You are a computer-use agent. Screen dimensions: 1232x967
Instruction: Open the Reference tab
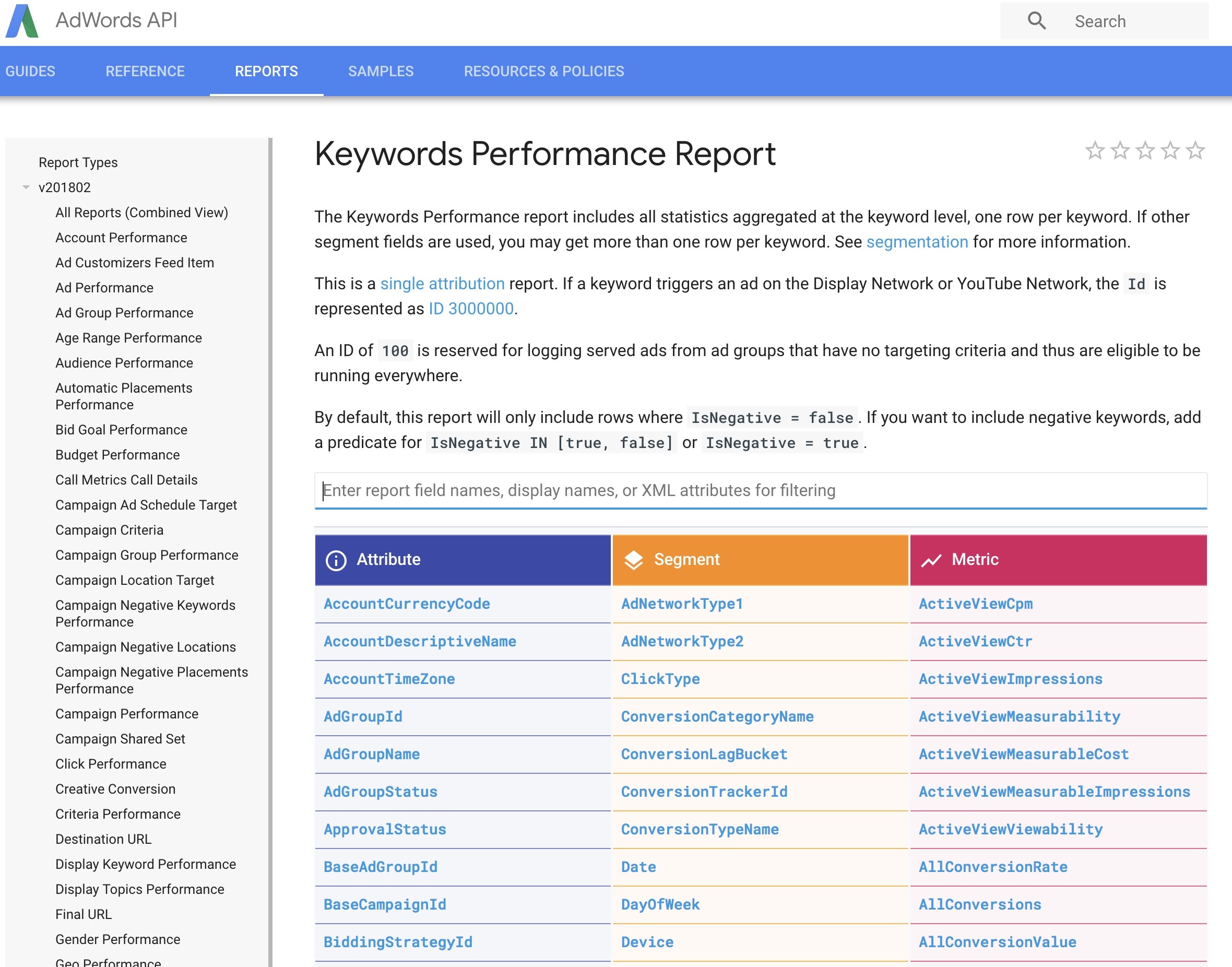(145, 72)
